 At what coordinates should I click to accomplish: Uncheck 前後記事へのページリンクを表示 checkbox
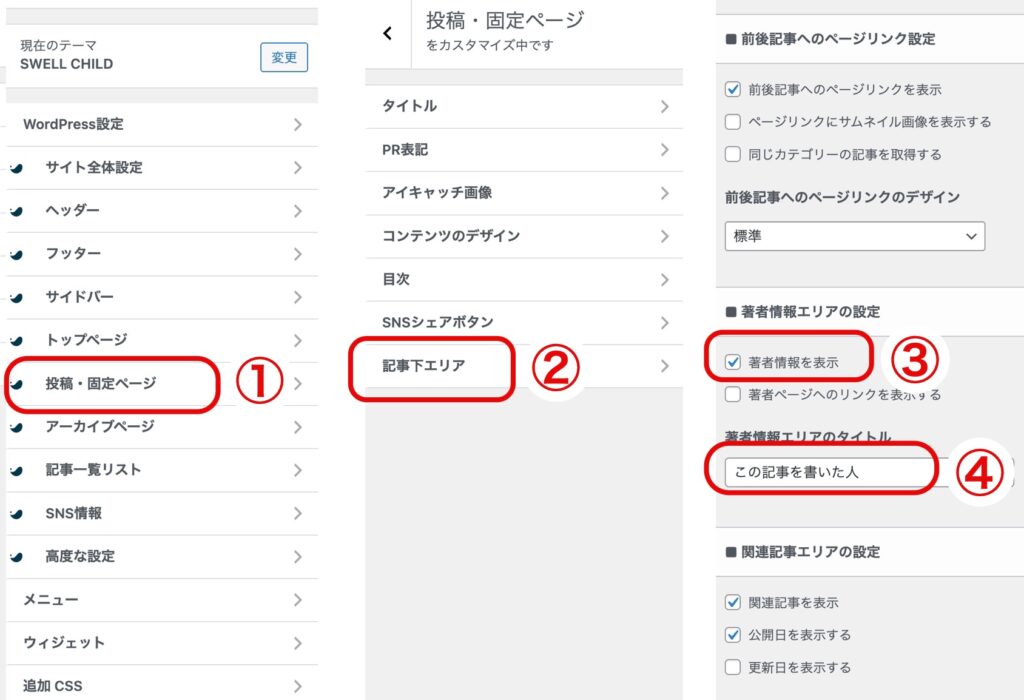[x=733, y=90]
